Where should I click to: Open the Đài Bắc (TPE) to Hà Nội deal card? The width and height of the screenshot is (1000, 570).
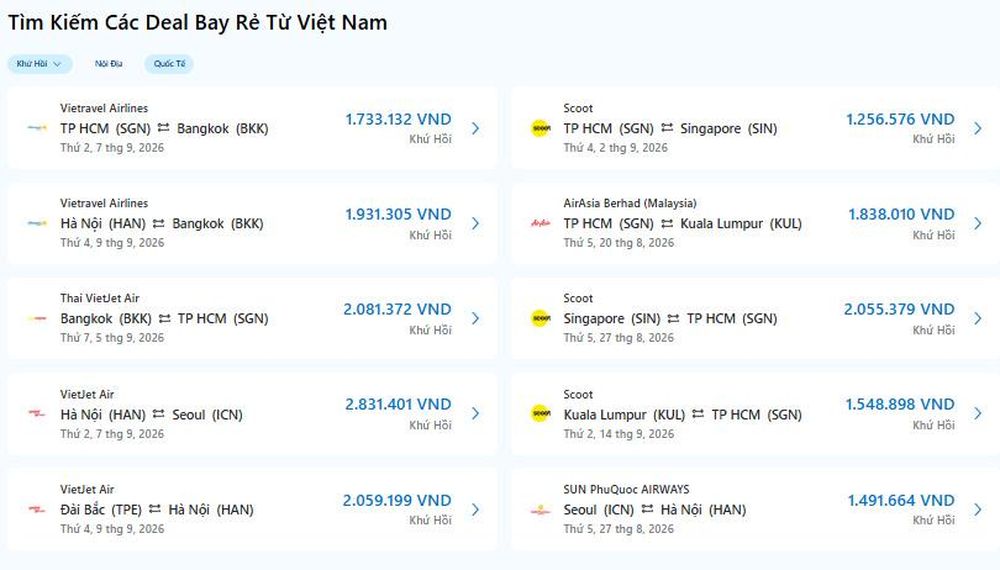tap(252, 509)
